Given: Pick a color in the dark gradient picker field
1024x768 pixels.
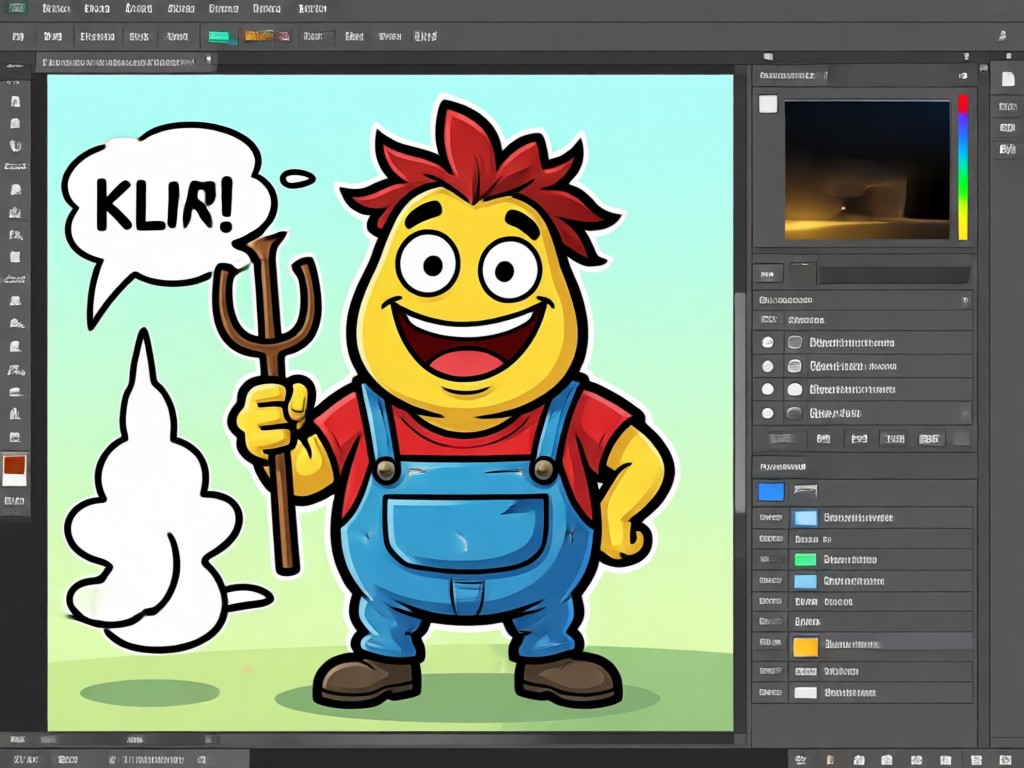Looking at the screenshot, I should (867, 170).
